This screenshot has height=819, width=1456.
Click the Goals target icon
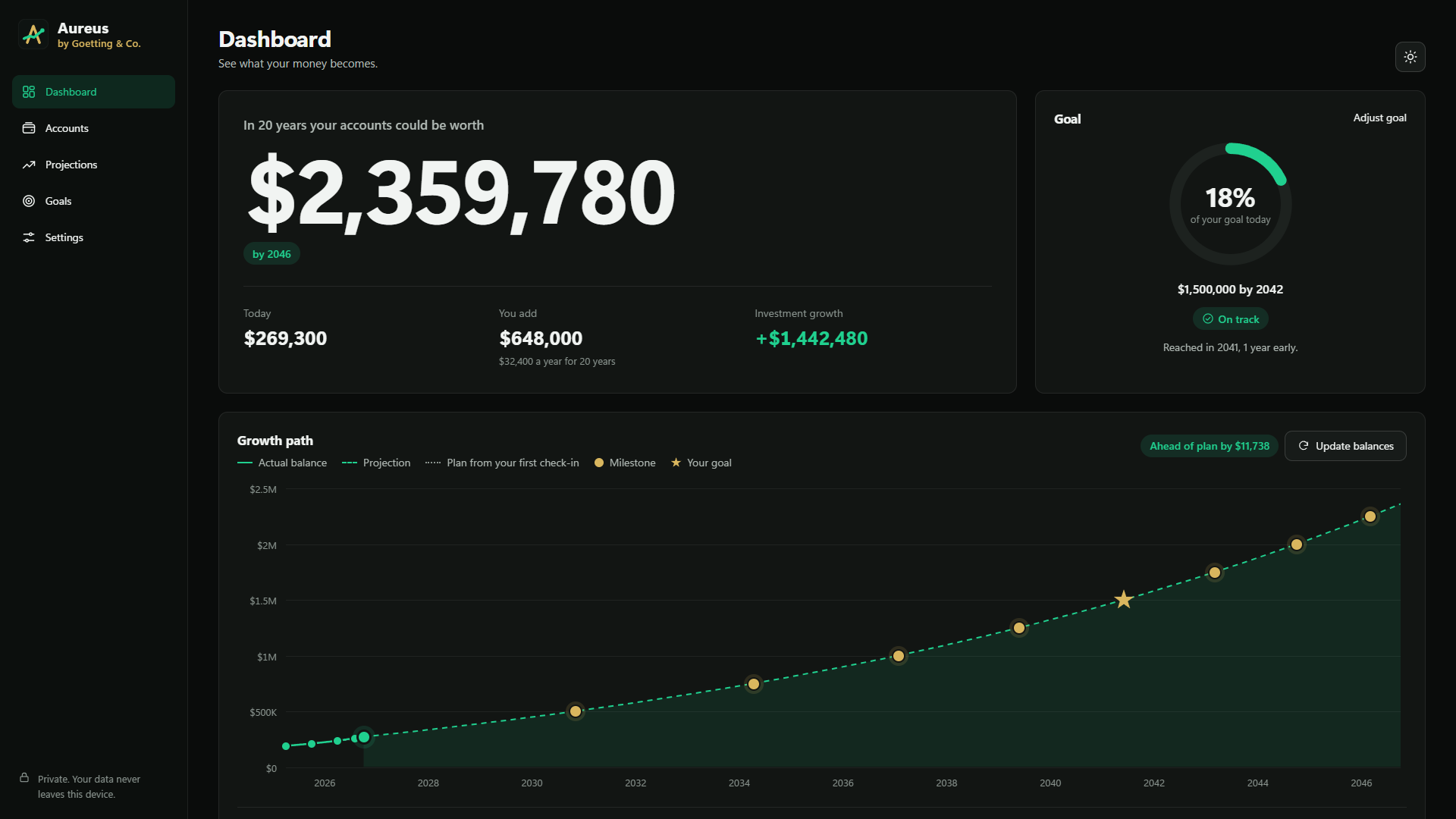click(29, 201)
